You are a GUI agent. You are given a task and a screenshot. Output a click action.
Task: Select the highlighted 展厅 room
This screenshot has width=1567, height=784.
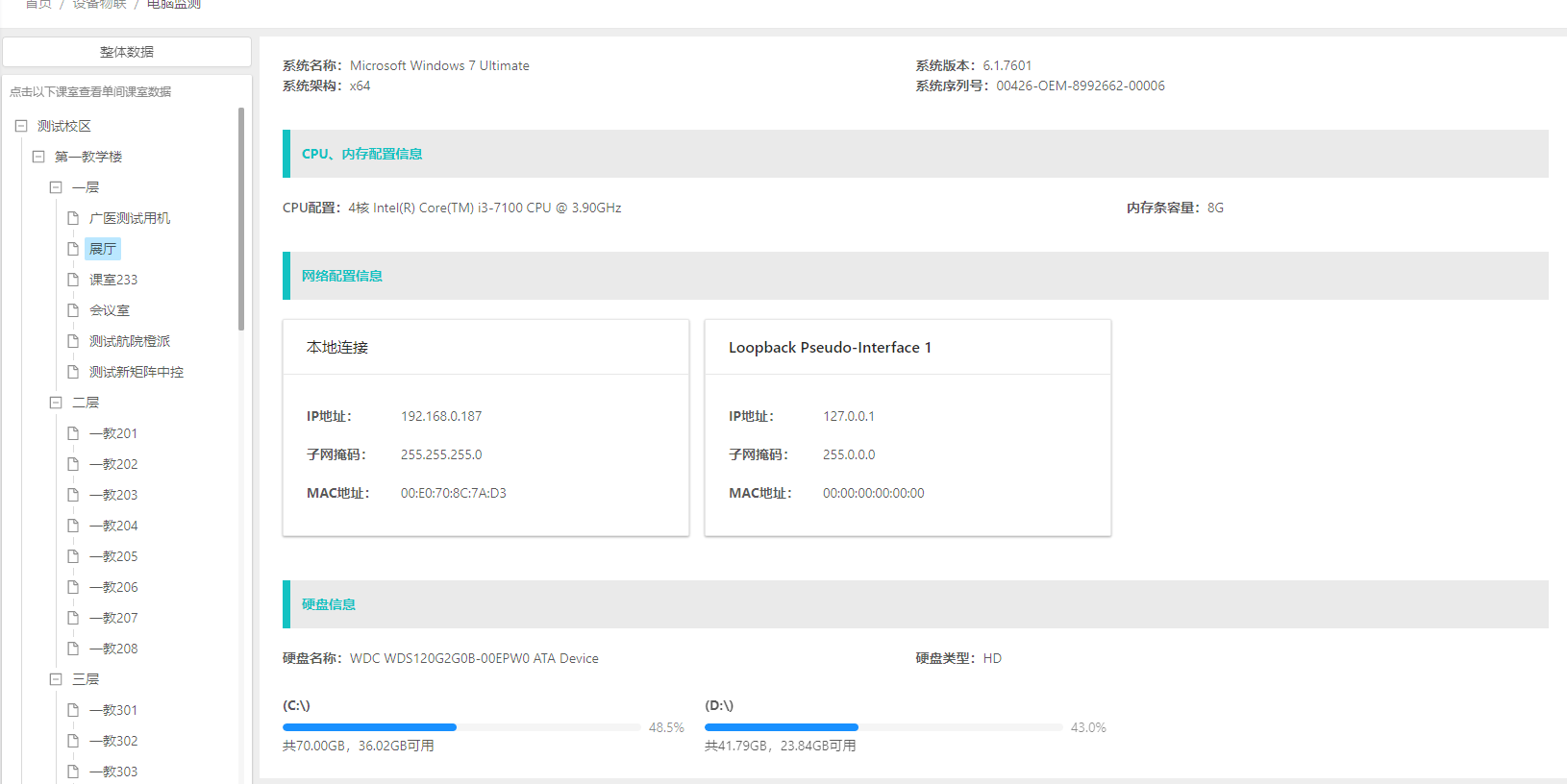coord(103,249)
